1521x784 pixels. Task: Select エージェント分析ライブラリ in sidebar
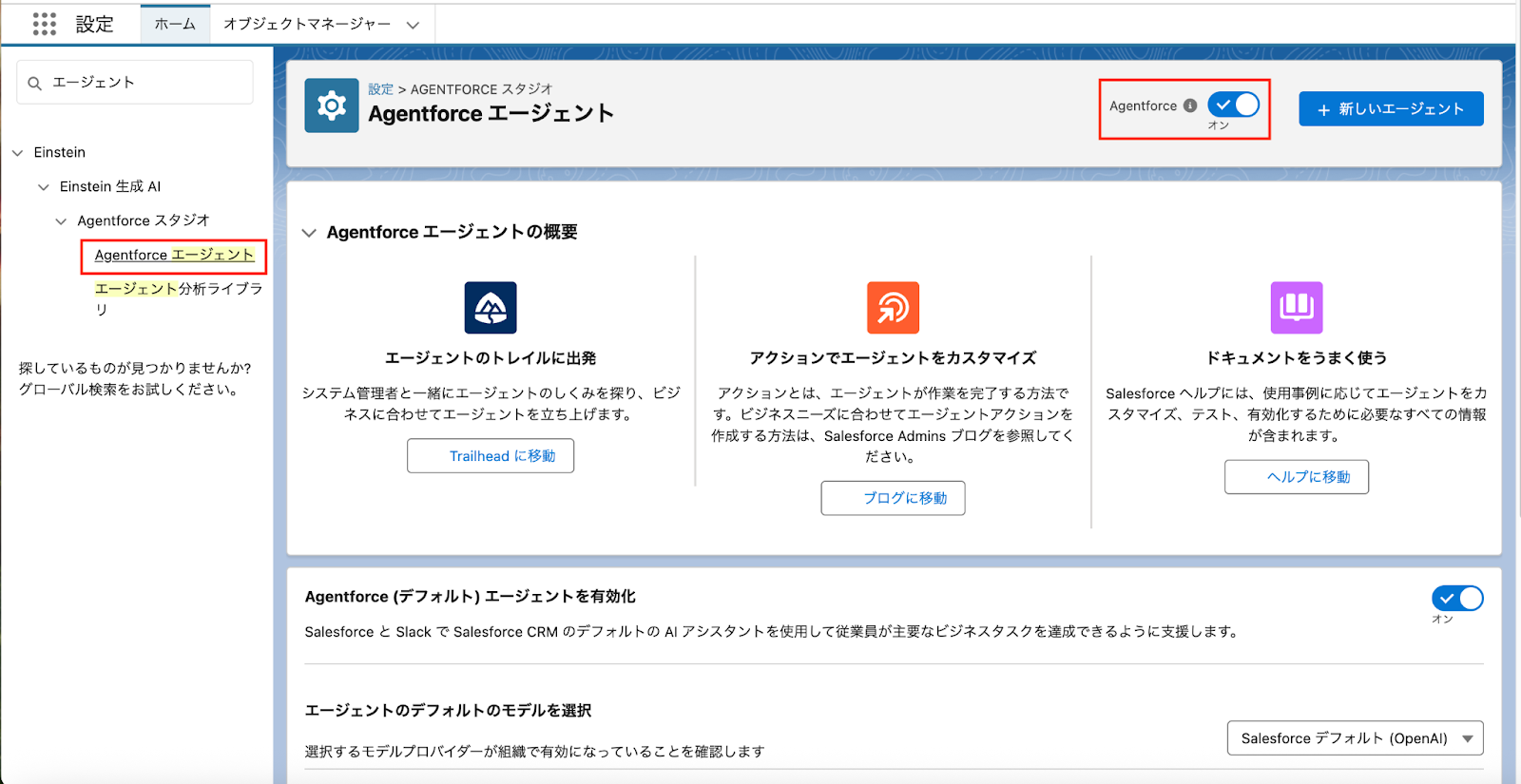point(179,298)
